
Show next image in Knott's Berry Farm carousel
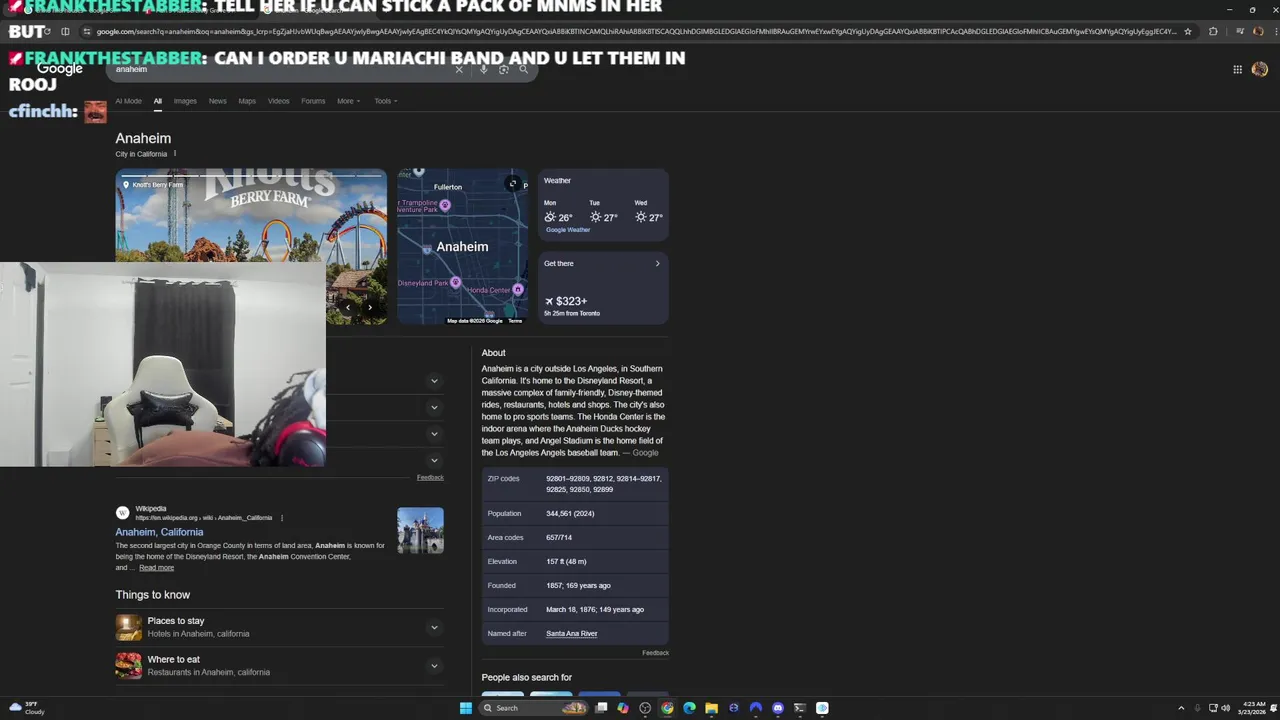pos(370,307)
